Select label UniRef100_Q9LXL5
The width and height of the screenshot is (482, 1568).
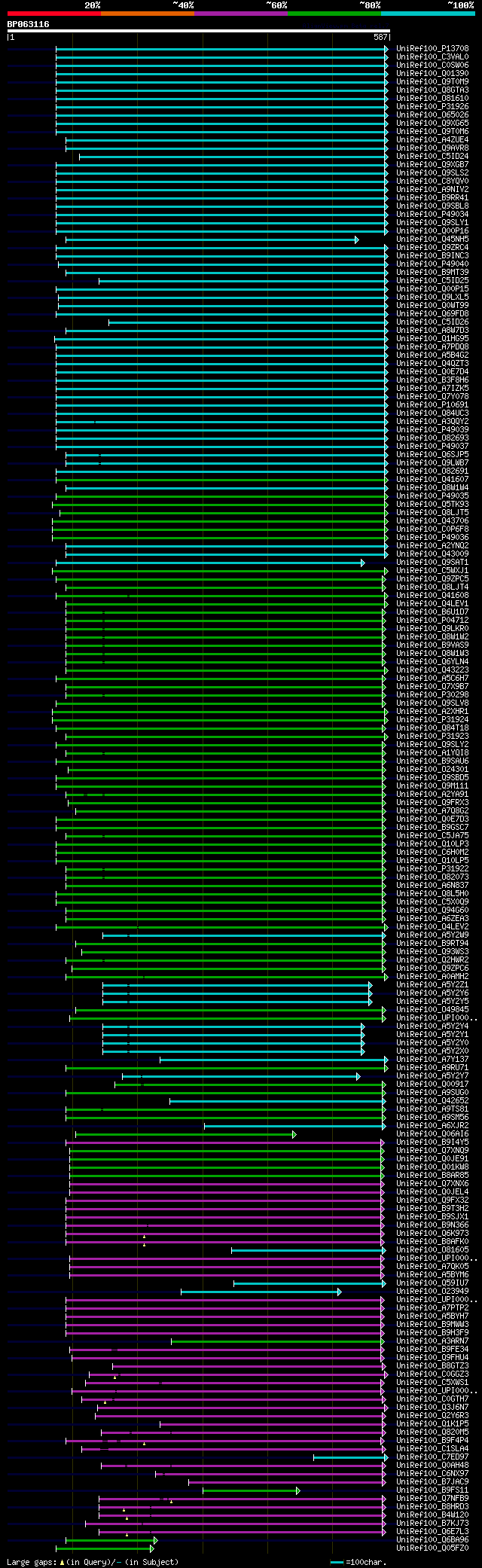pos(432,297)
